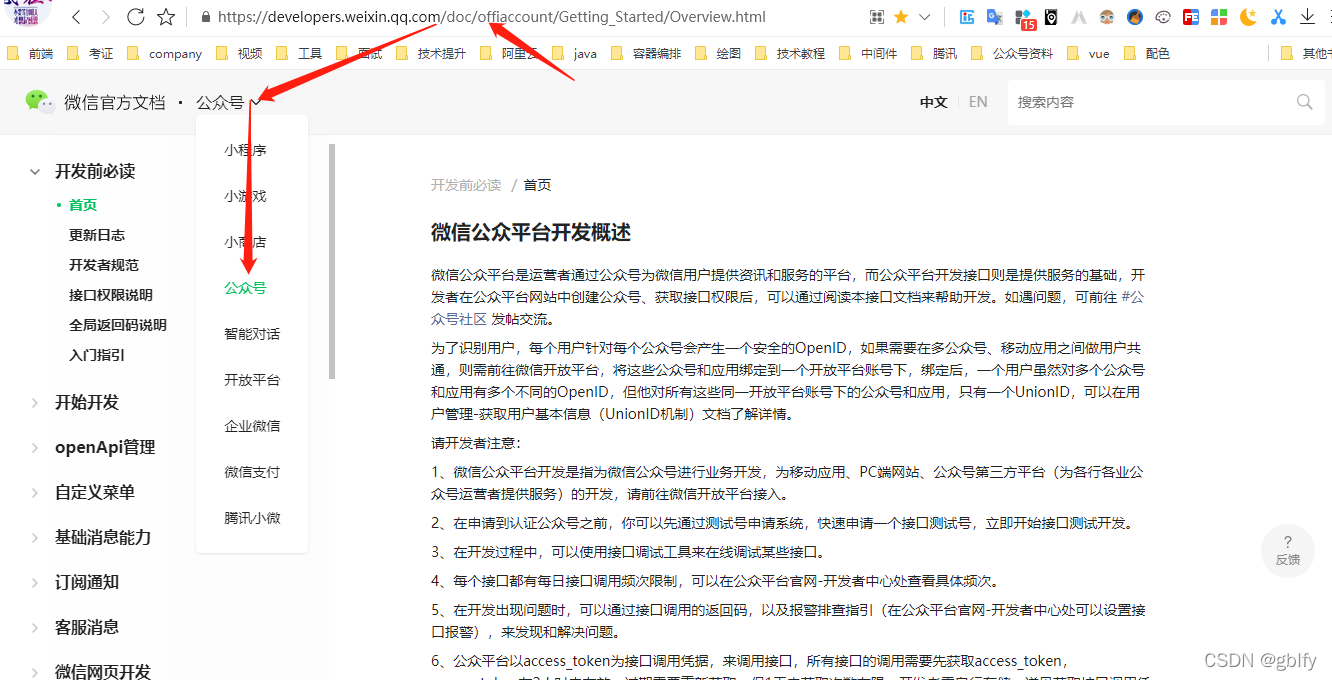Click the yellow bookmark star in the address bar
1332x680 pixels.
point(901,17)
